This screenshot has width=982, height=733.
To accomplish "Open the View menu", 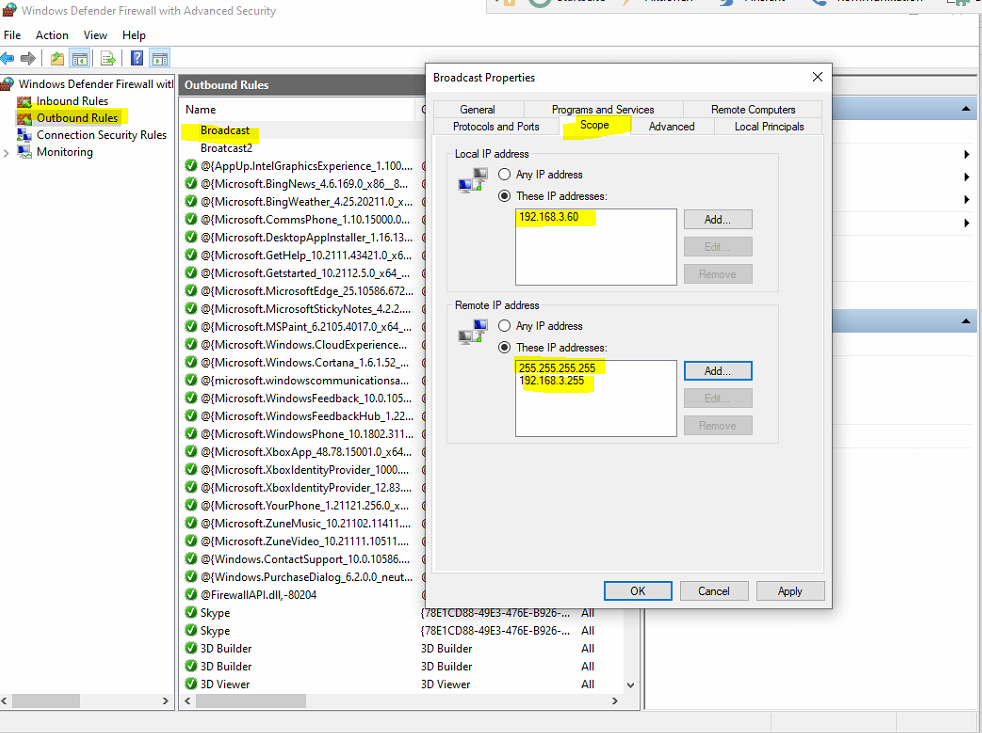I will 95,35.
